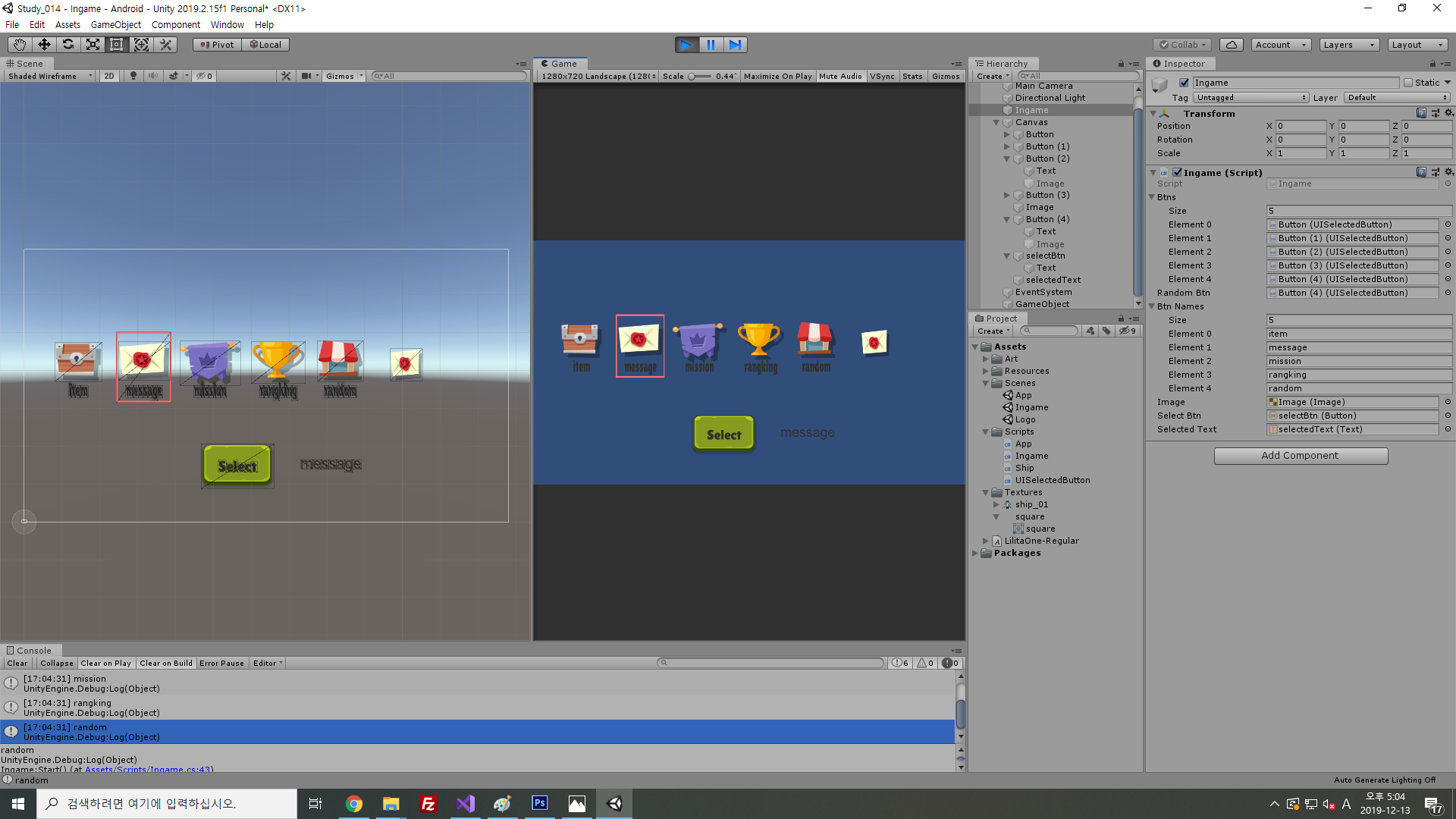This screenshot has height=819, width=1456.
Task: Select the Rect Transform tool
Action: (117, 45)
